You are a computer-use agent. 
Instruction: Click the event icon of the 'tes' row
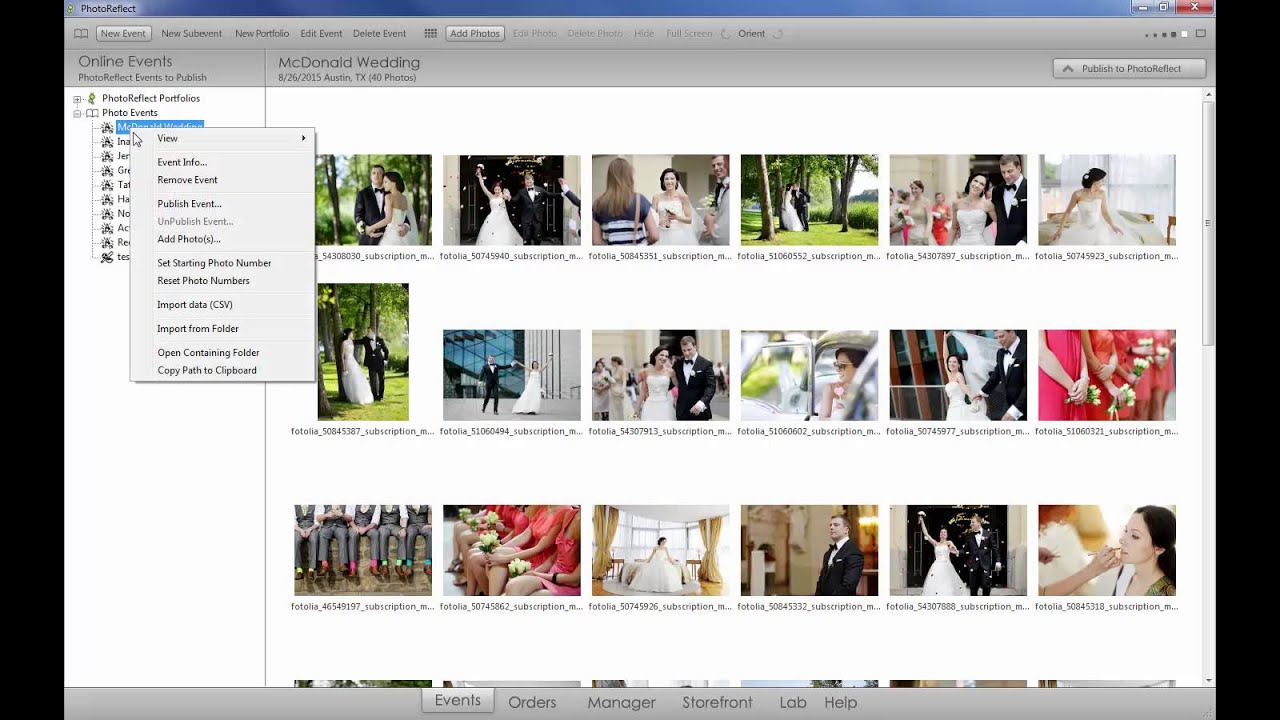pyautogui.click(x=107, y=257)
